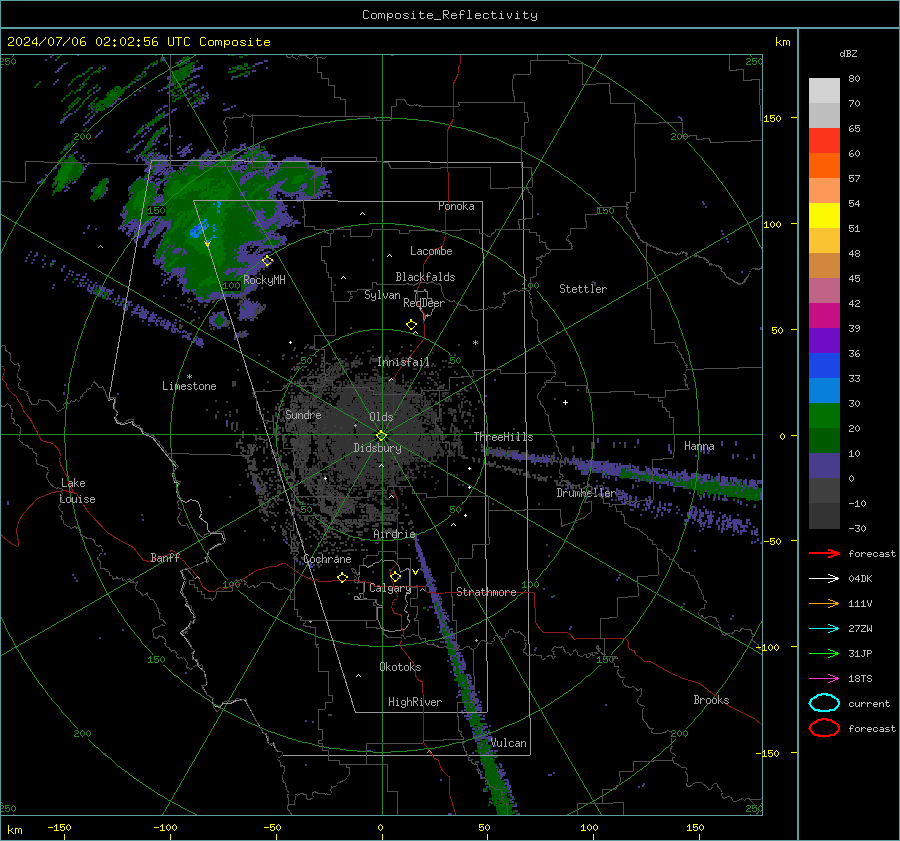Image resolution: width=900 pixels, height=841 pixels.
Task: Select the yellow V marker northeast of Calgary
Action: 416,572
